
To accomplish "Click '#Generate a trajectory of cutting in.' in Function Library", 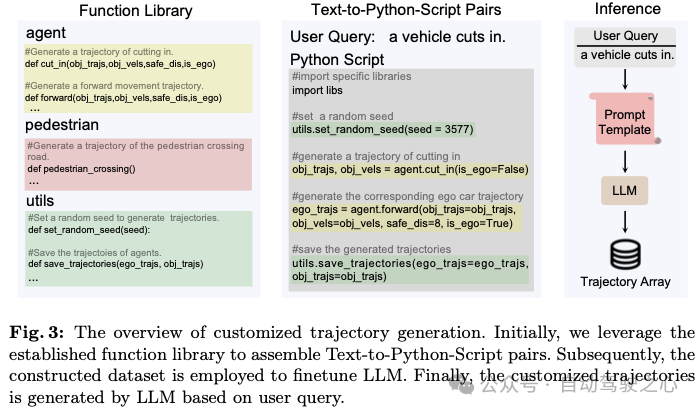I will point(99,52).
